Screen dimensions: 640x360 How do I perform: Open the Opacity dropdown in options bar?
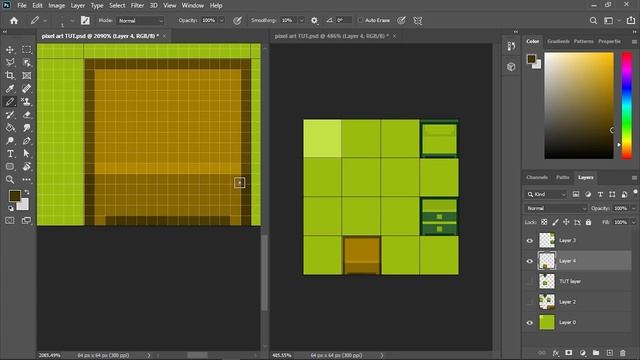tap(222, 20)
